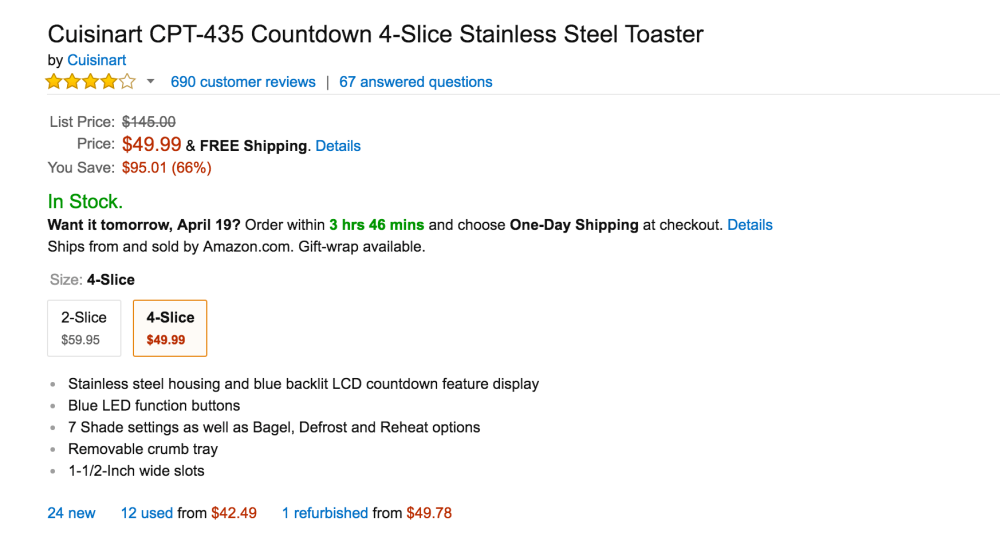The image size is (1000, 533).
Task: Click the star rating icons
Action: coord(90,82)
